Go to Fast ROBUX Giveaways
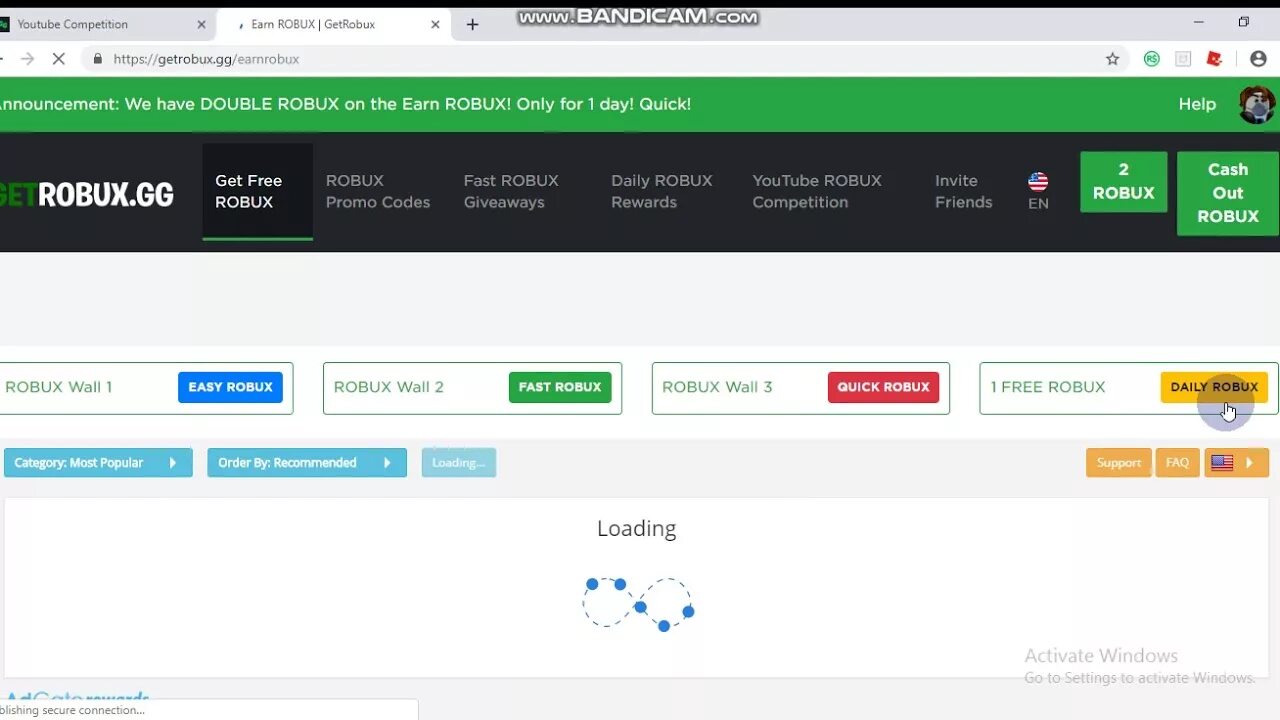The width and height of the screenshot is (1280, 720). coord(511,191)
